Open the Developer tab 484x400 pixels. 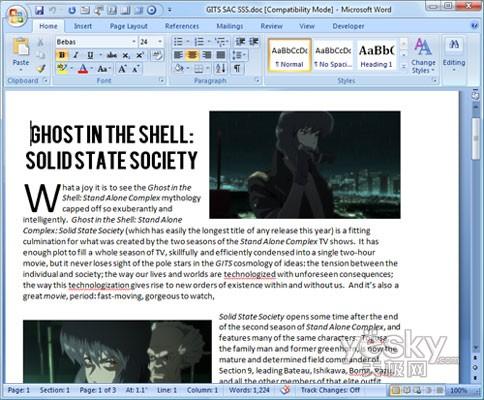pyautogui.click(x=348, y=26)
